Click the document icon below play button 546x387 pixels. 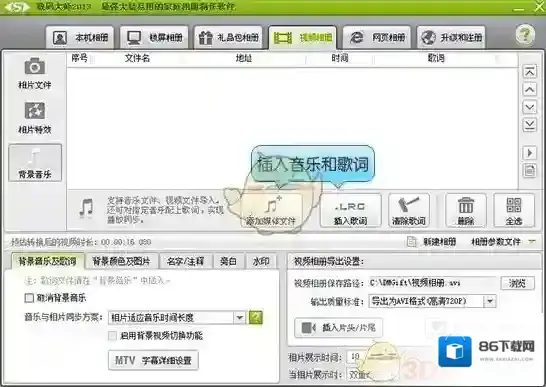(530, 171)
